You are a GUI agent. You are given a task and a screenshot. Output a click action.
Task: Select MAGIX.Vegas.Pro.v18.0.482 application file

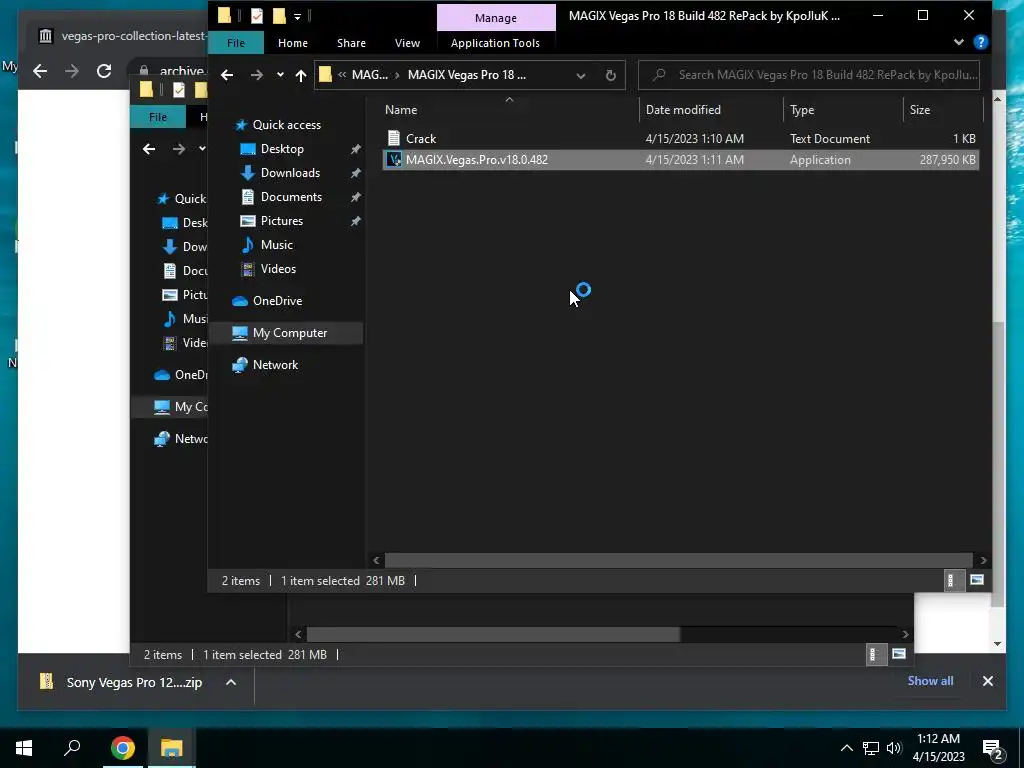click(680, 159)
